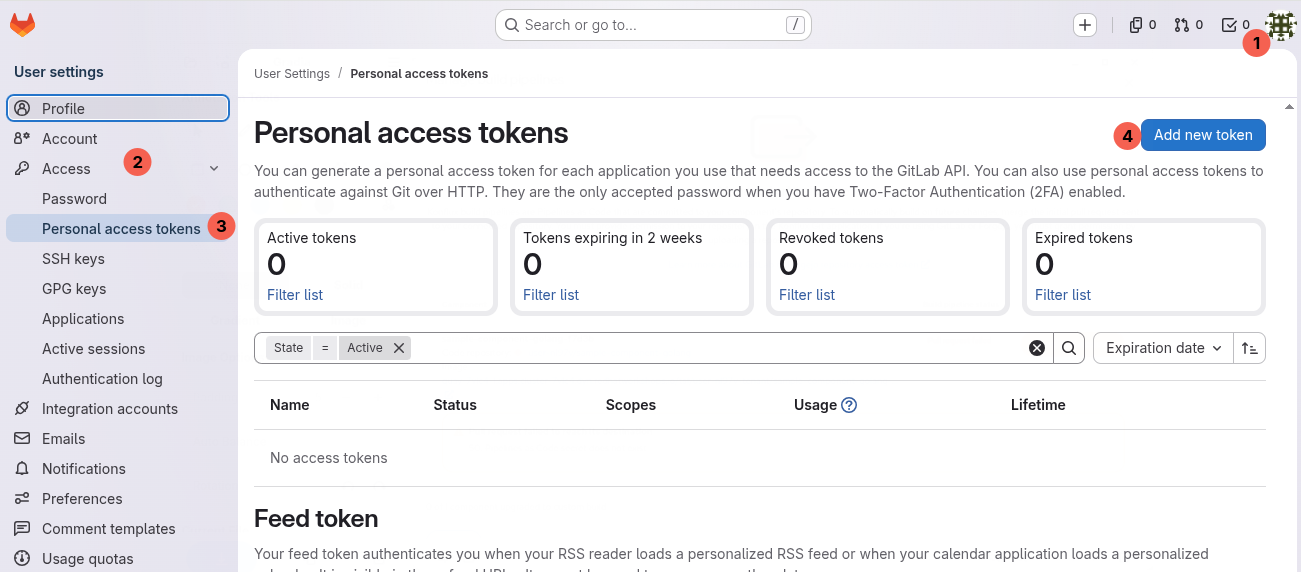Viewport: 1301px width, 572px height.
Task: Open Active sessions page
Action: [93, 348]
